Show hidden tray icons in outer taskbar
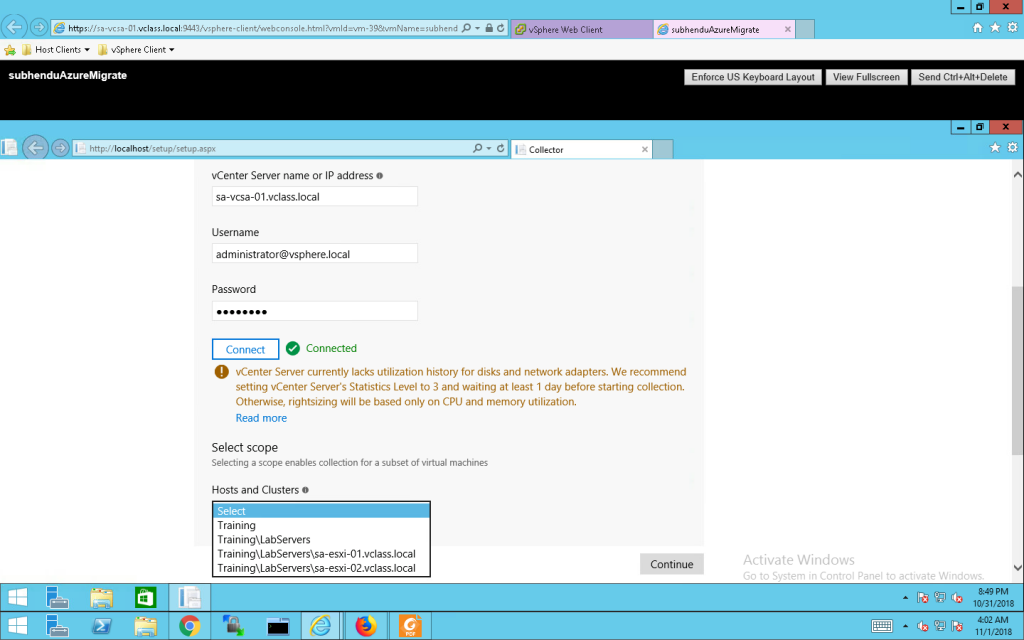 pyautogui.click(x=905, y=626)
